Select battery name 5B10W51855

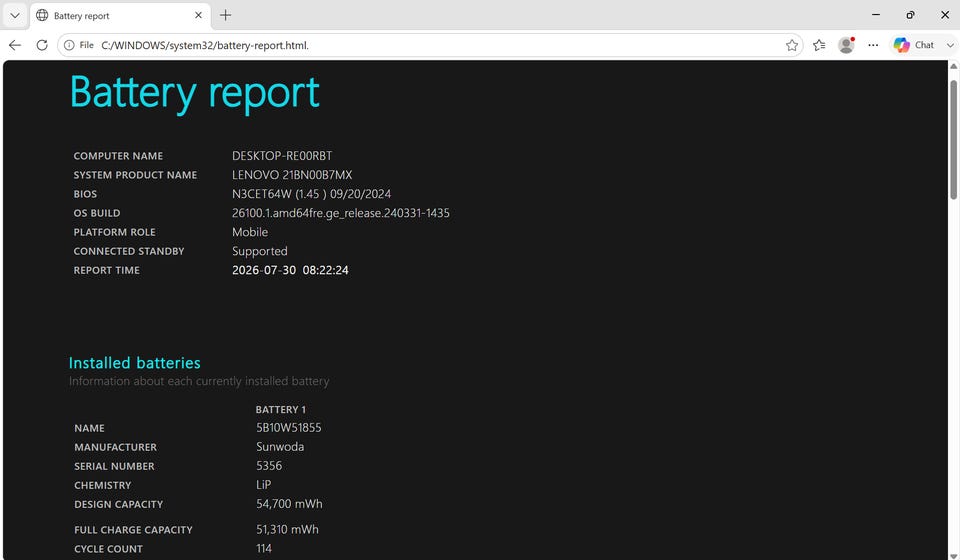pos(288,428)
